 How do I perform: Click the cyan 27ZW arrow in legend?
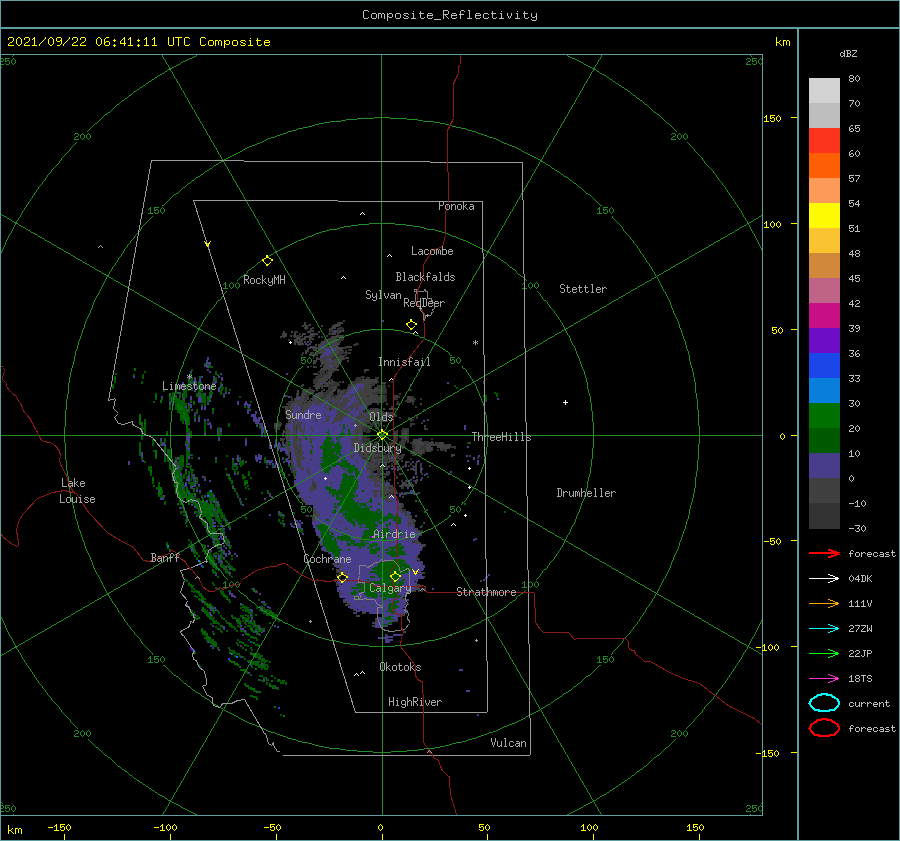click(824, 629)
